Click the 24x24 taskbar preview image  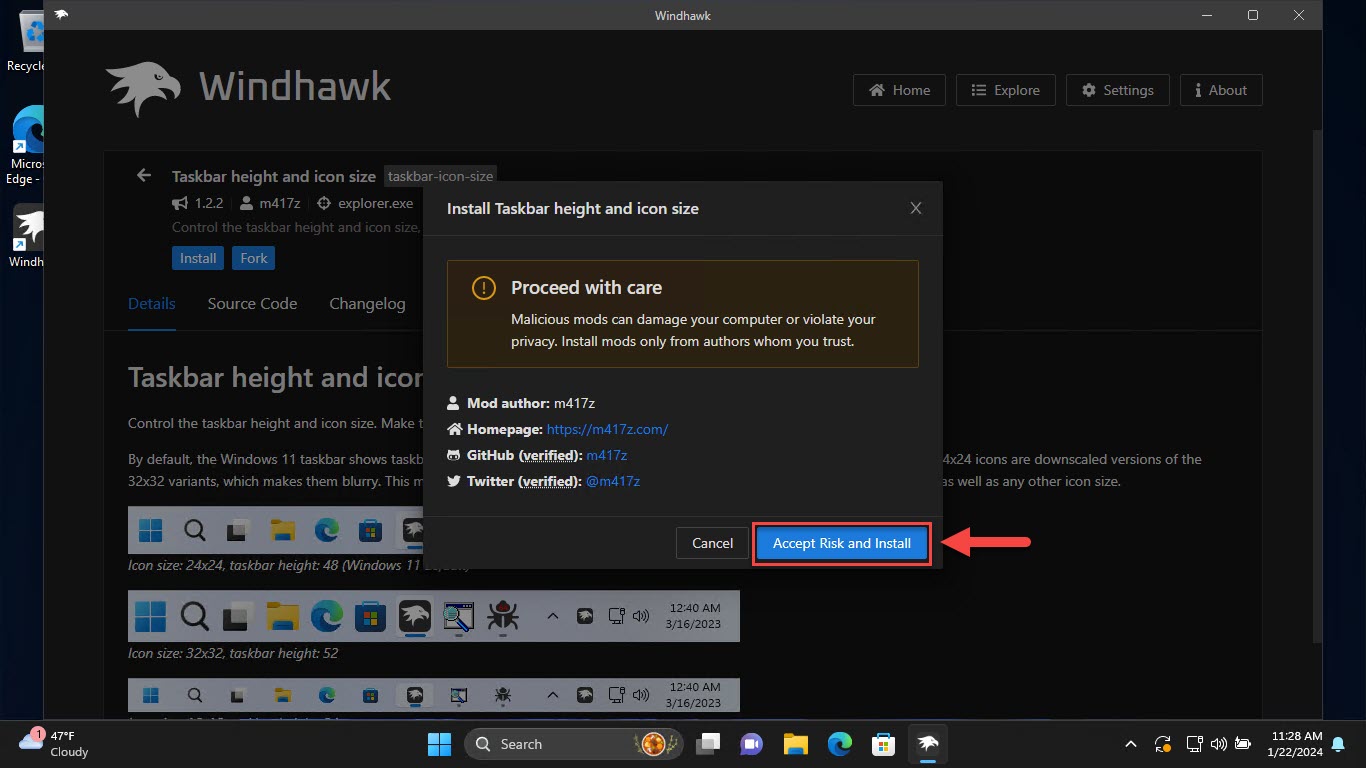click(x=276, y=530)
